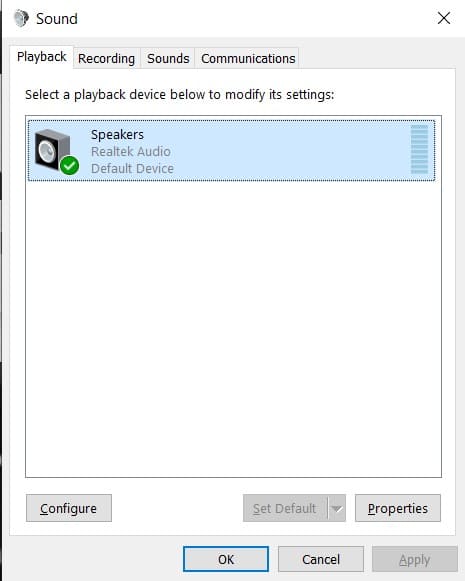
Task: Open Configure for the speakers
Action: [x=69, y=508]
